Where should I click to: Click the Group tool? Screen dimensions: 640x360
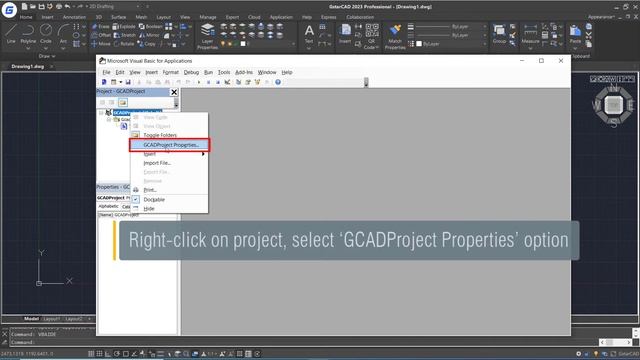[499, 33]
